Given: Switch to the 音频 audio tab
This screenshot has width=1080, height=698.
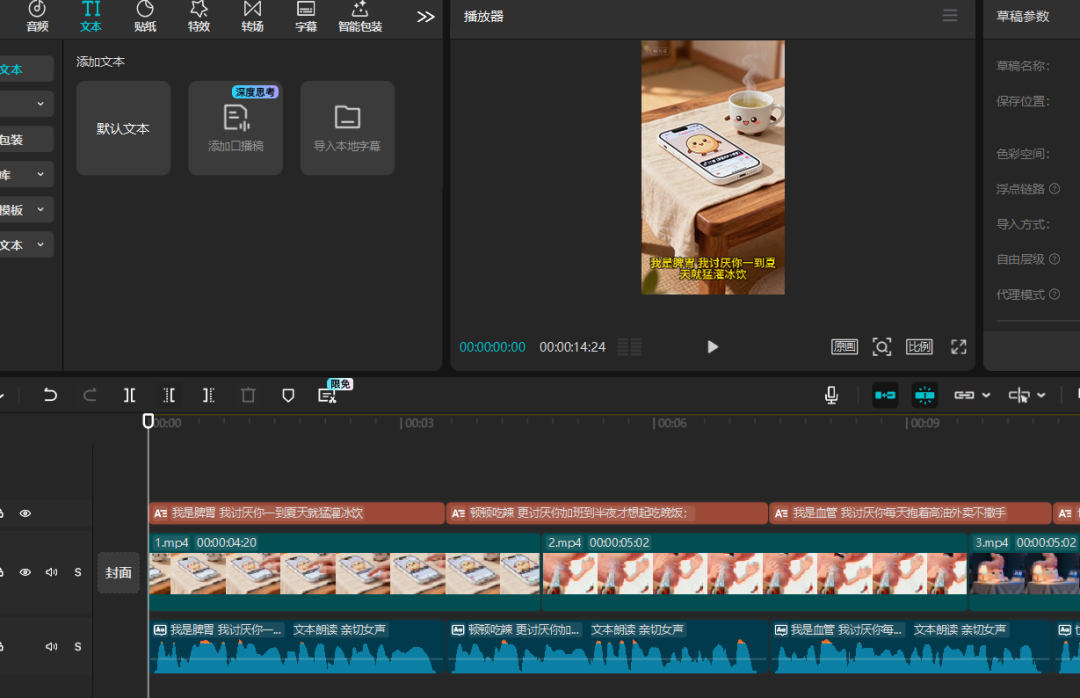Looking at the screenshot, I should coord(37,16).
